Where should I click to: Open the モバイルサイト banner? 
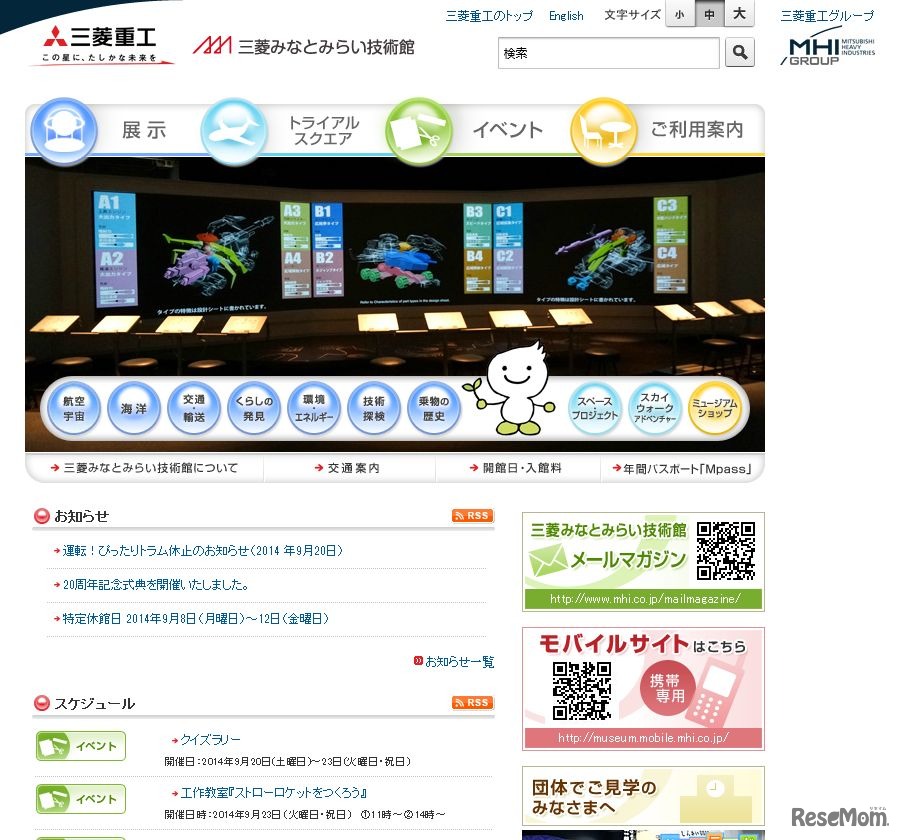click(643, 689)
